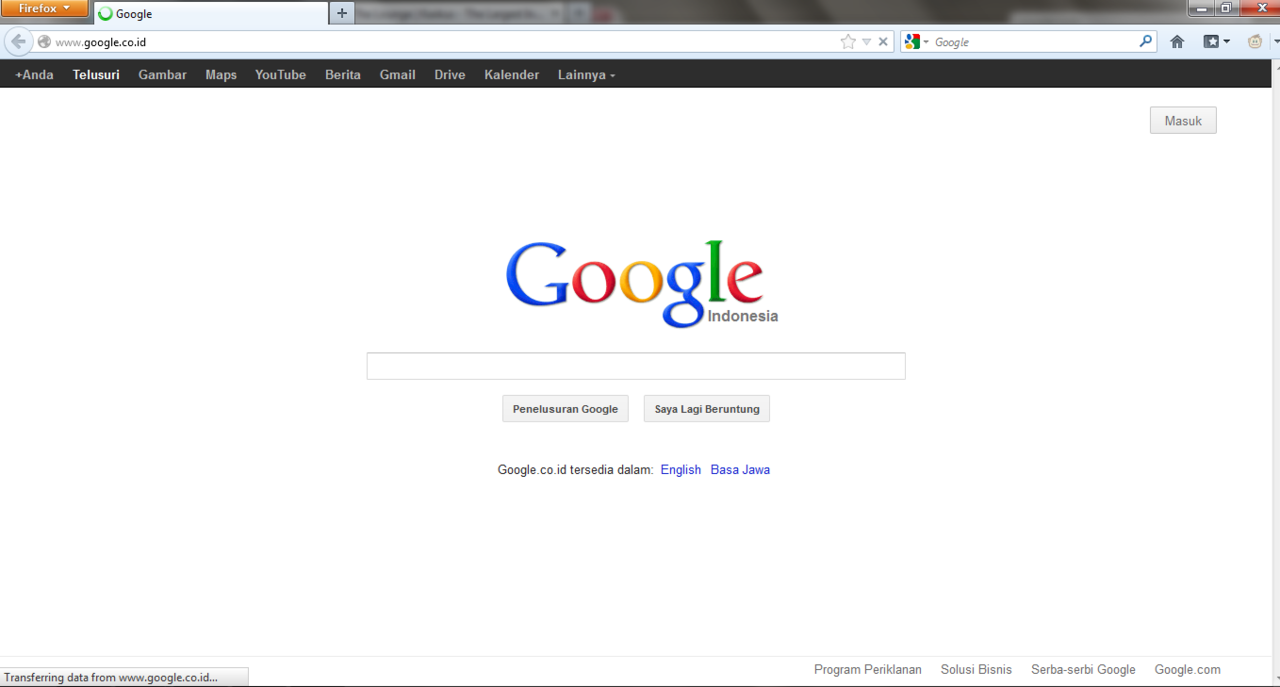Open the bookmarks menu star button
This screenshot has height=687, width=1280.
(1216, 42)
